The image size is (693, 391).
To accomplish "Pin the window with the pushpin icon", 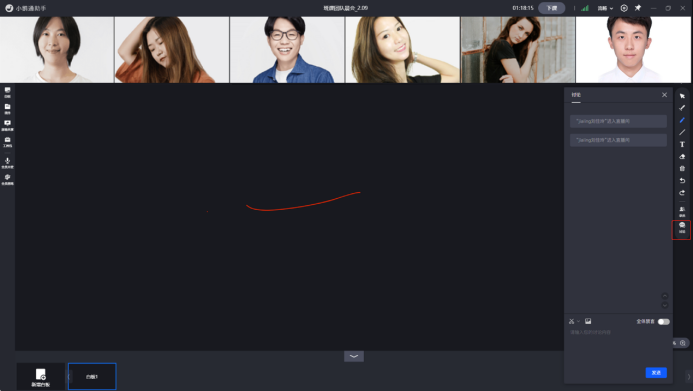I will point(638,8).
